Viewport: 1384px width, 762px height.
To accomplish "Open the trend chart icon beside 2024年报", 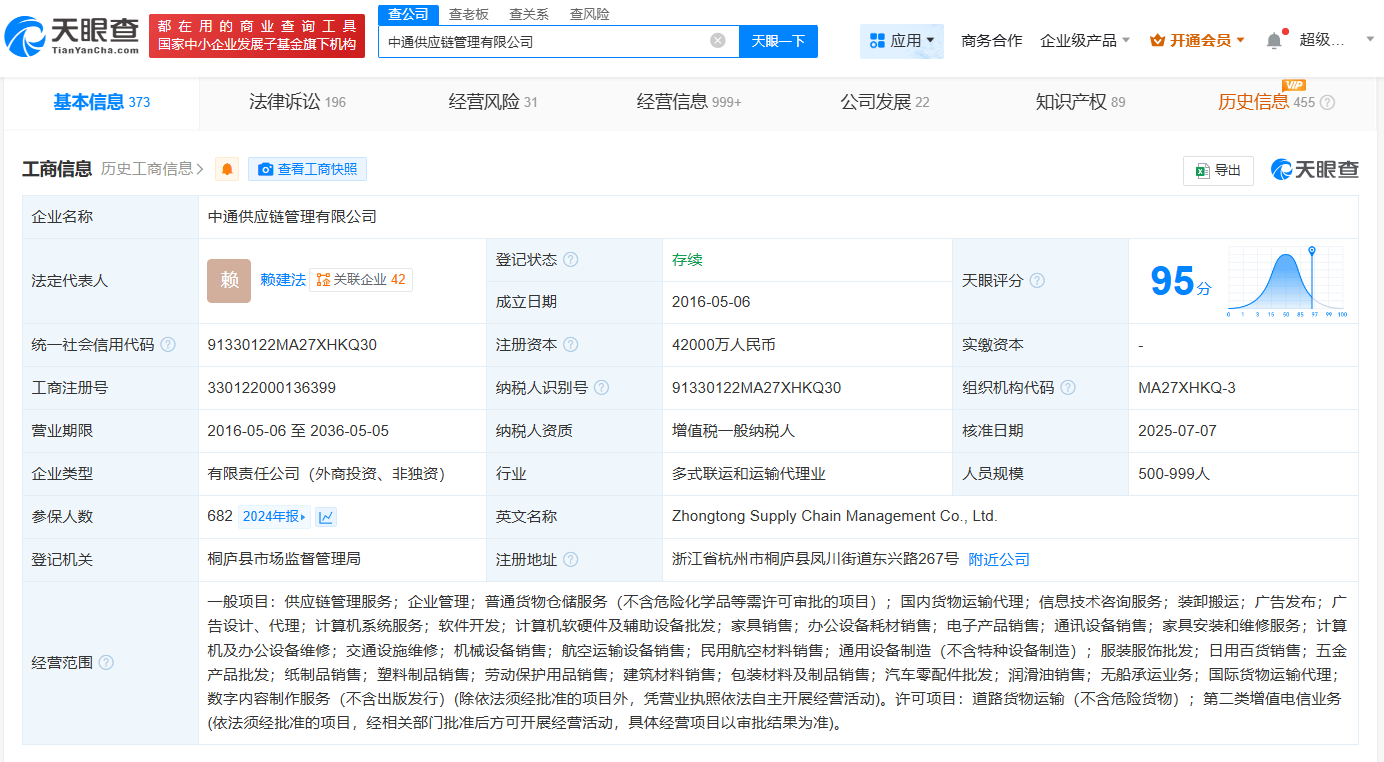I will (x=326, y=517).
